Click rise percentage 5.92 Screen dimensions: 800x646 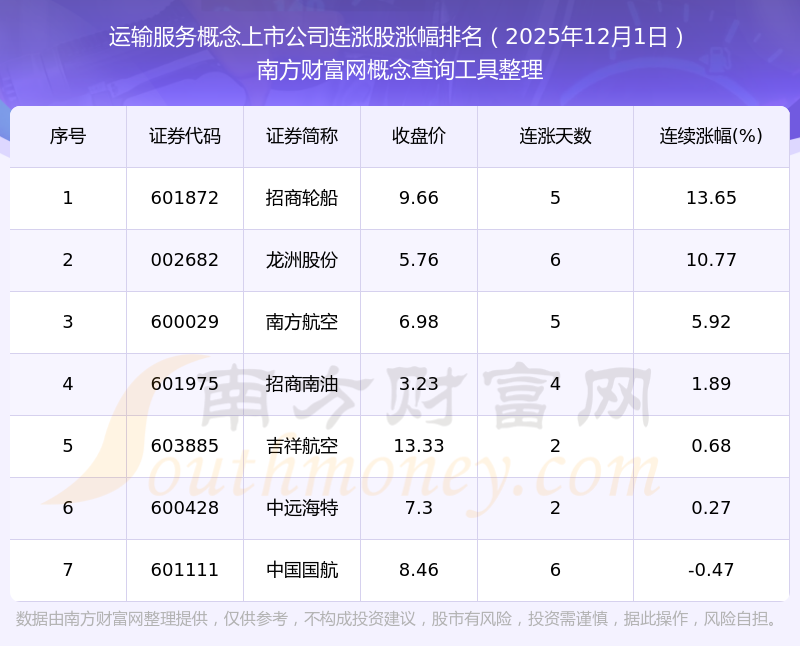coord(711,322)
